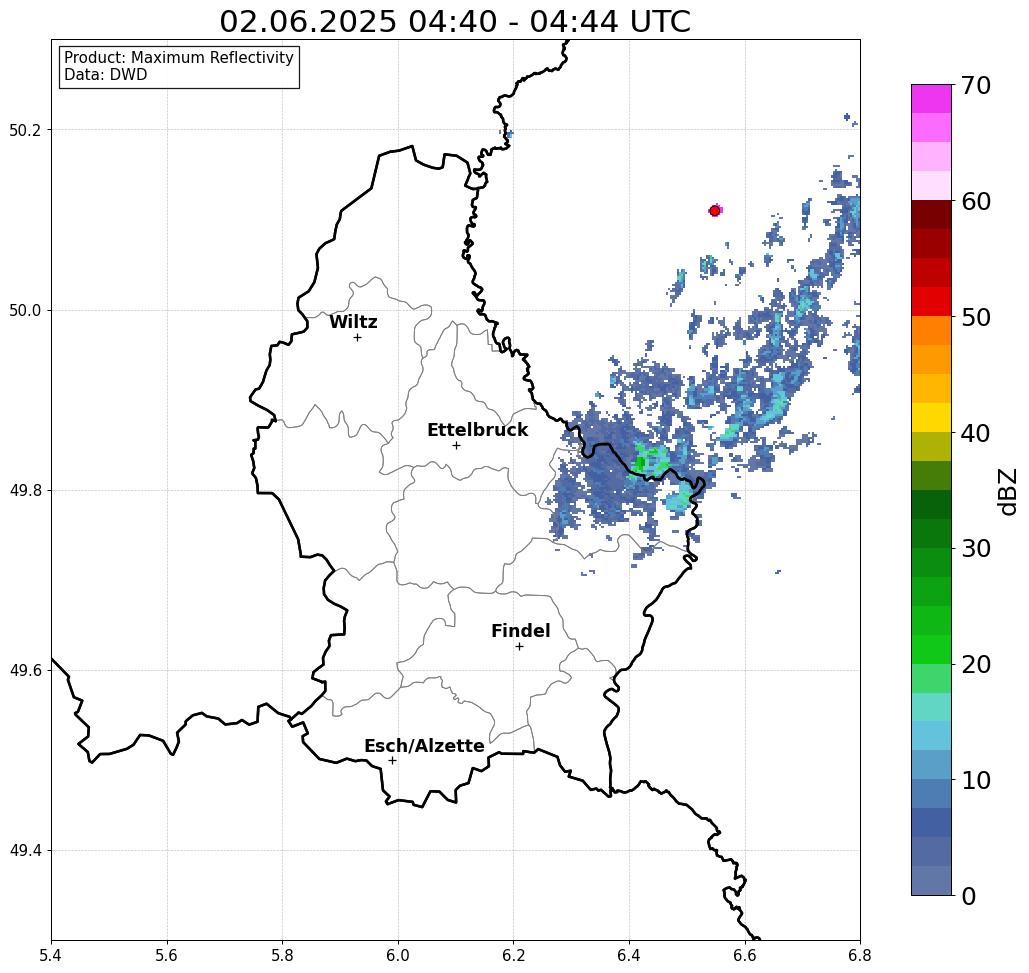Click the latitude label 49.4
Image resolution: width=1029 pixels, height=973 pixels.
[x=25, y=851]
